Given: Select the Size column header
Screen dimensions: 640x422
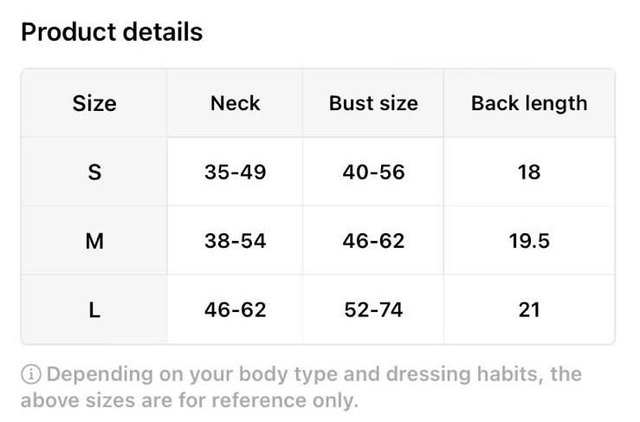Looking at the screenshot, I should (94, 103).
